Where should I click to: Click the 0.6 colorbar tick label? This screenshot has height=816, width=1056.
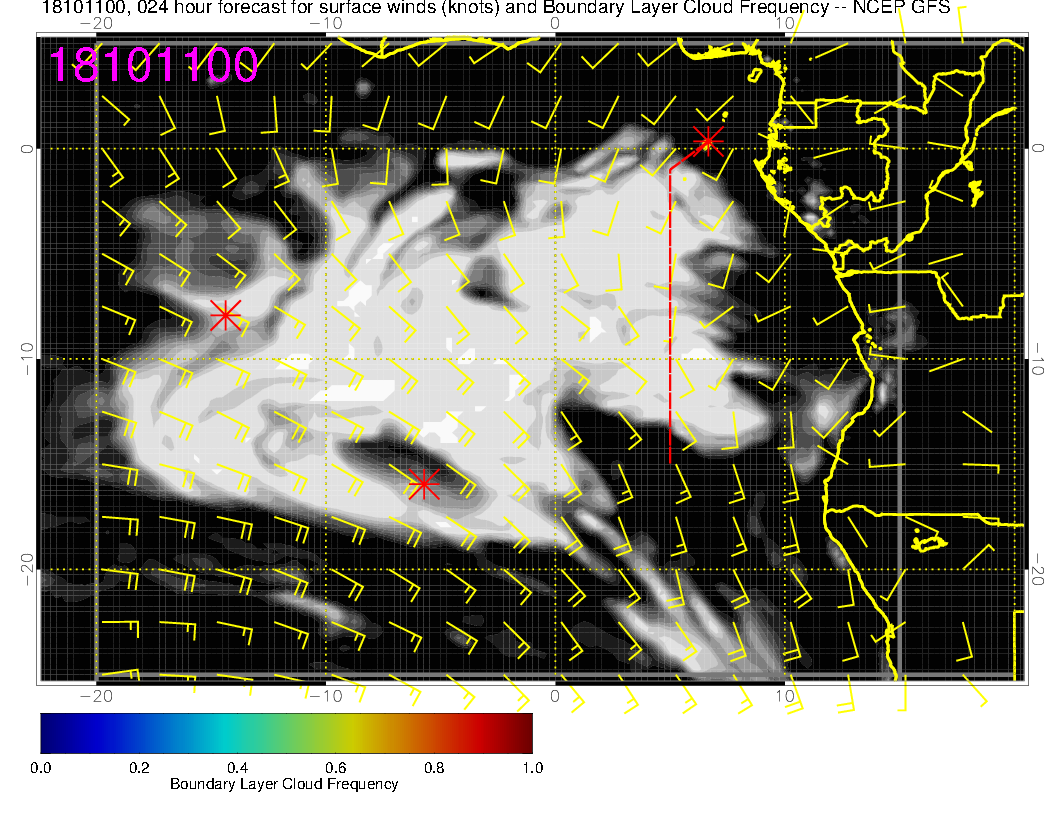click(x=336, y=768)
